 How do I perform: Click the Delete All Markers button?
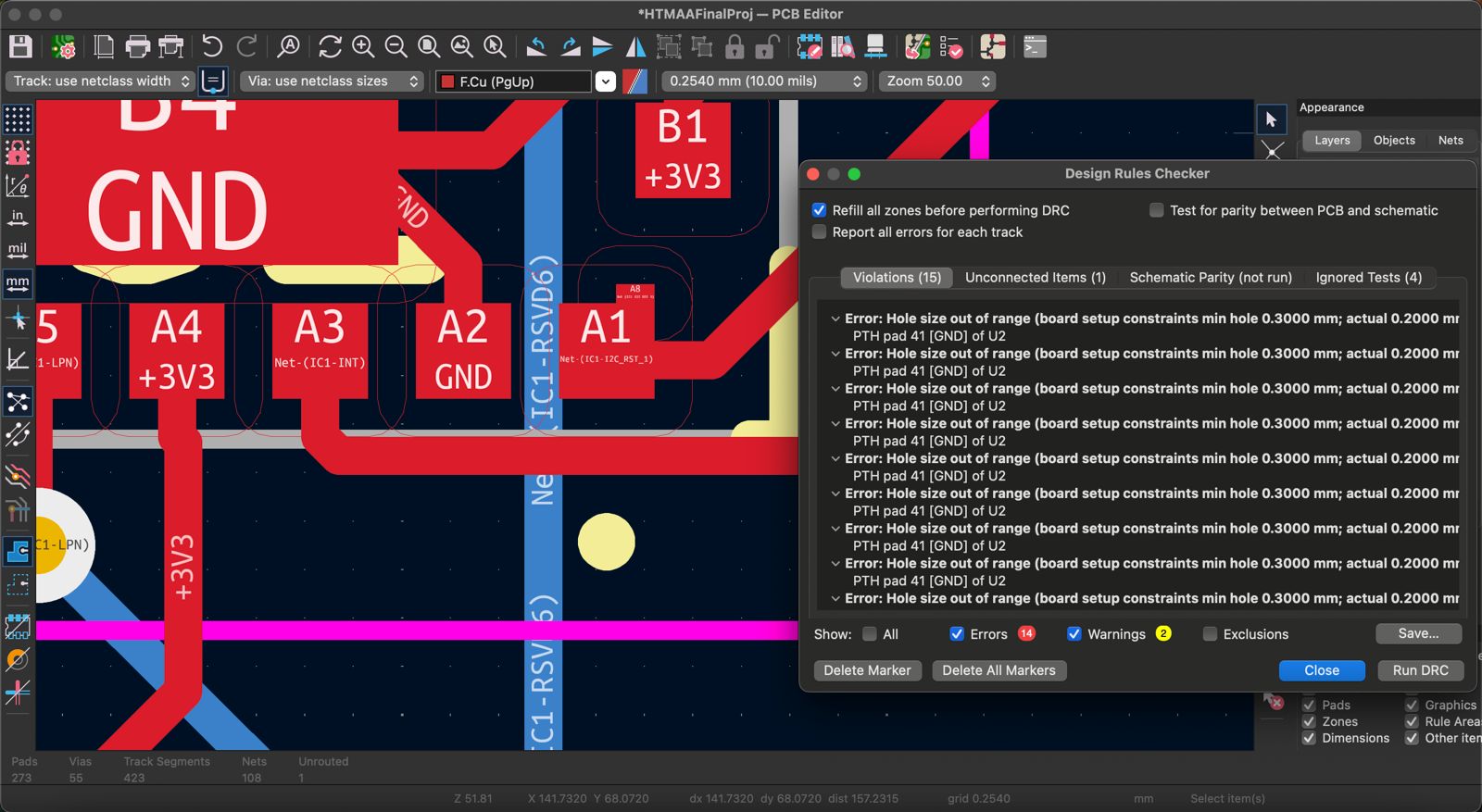pyautogui.click(x=998, y=670)
